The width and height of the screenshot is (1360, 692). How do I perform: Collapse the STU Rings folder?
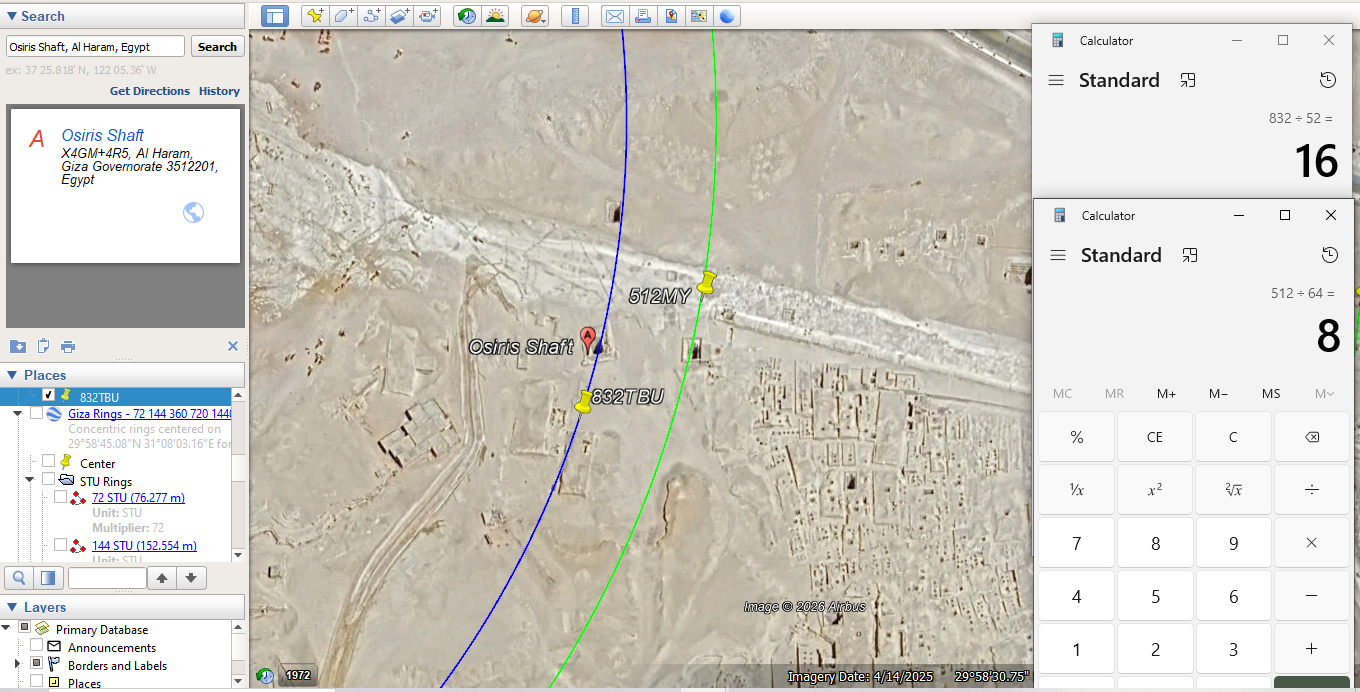[x=29, y=480]
